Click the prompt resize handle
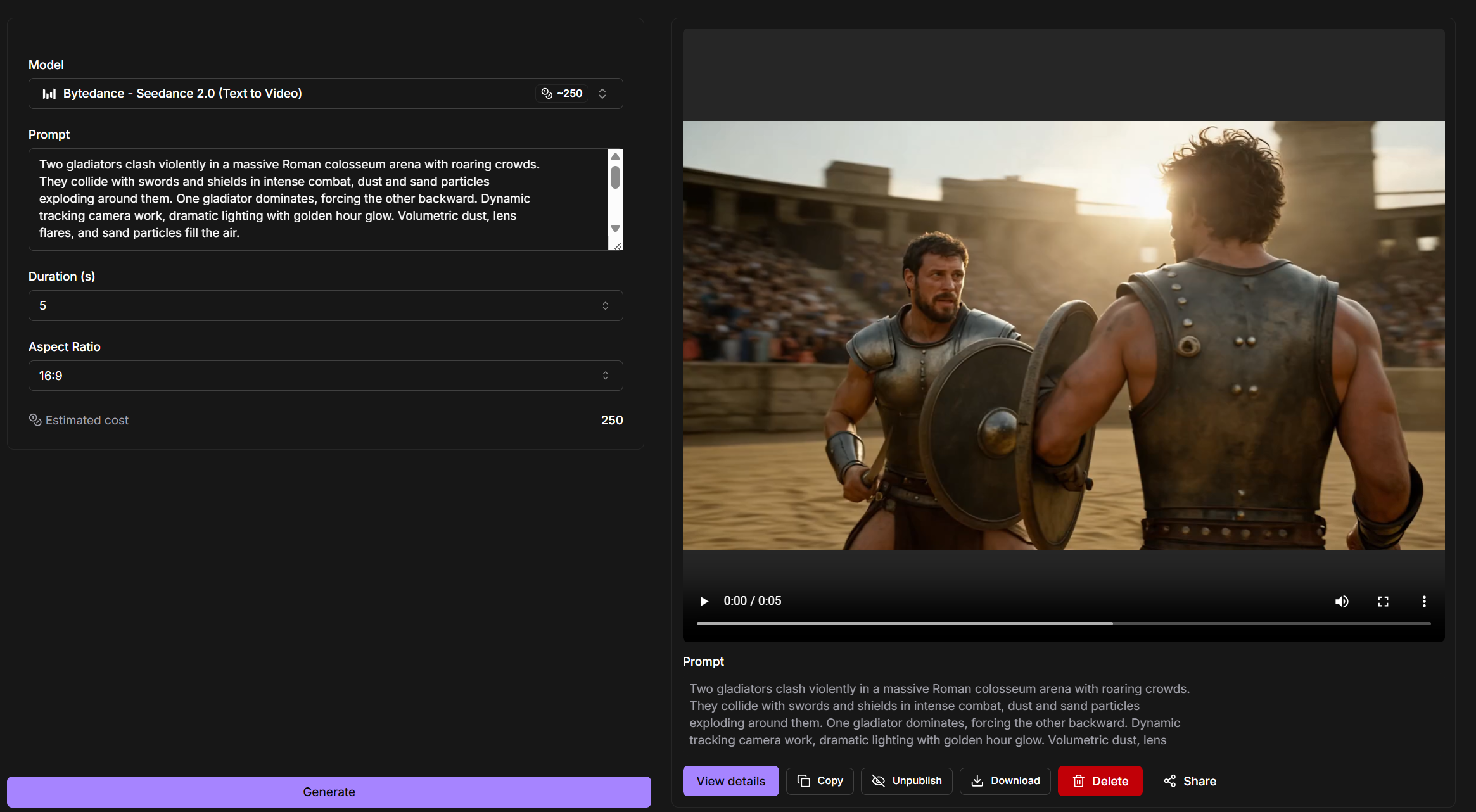The image size is (1476, 812). coord(618,246)
